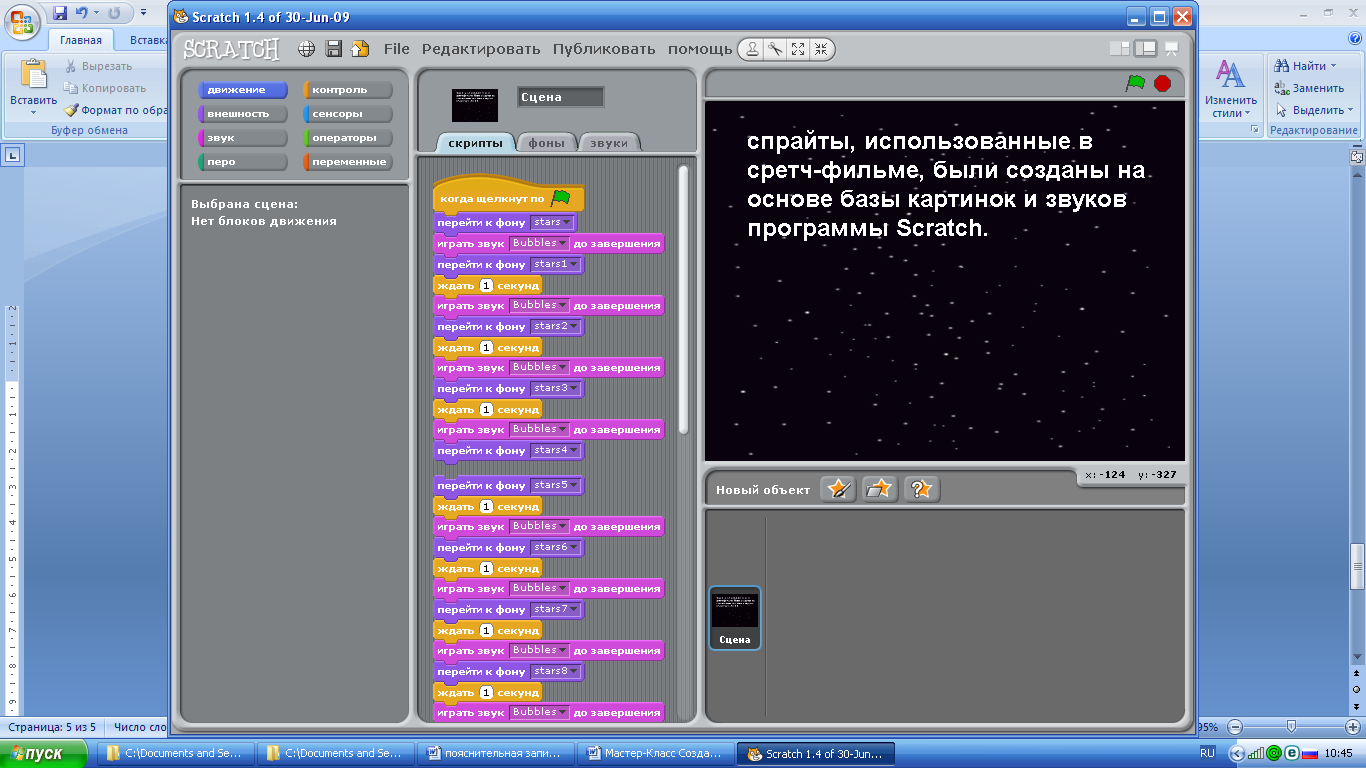The width and height of the screenshot is (1366, 768).
Task: Click Word's zoom in plus button
Action: pyautogui.click(x=1353, y=727)
